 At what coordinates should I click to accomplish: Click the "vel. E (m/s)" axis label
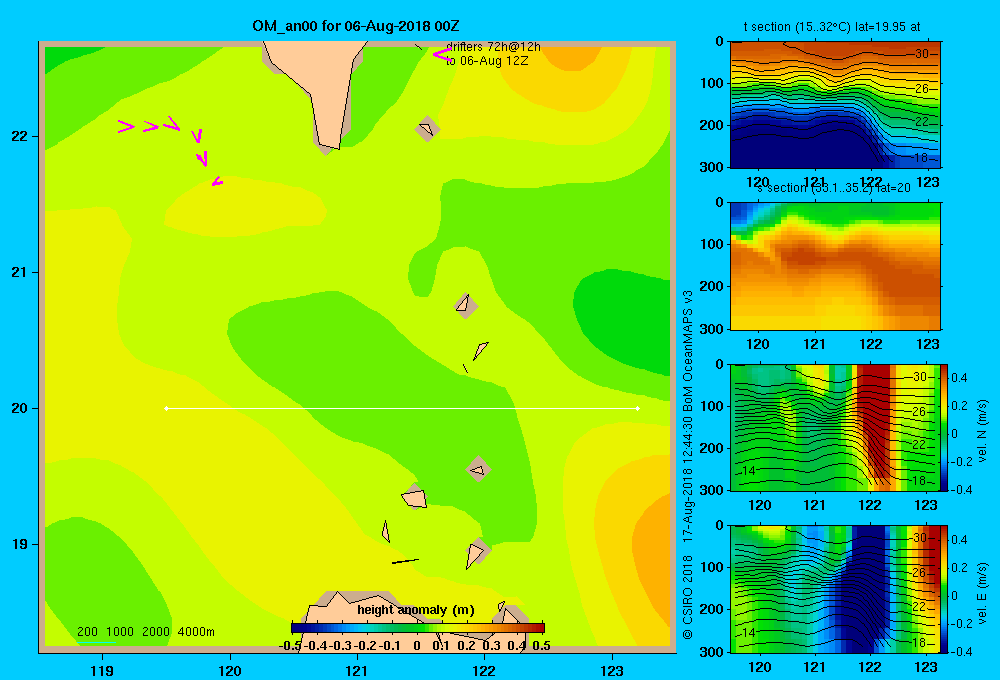[x=982, y=593]
